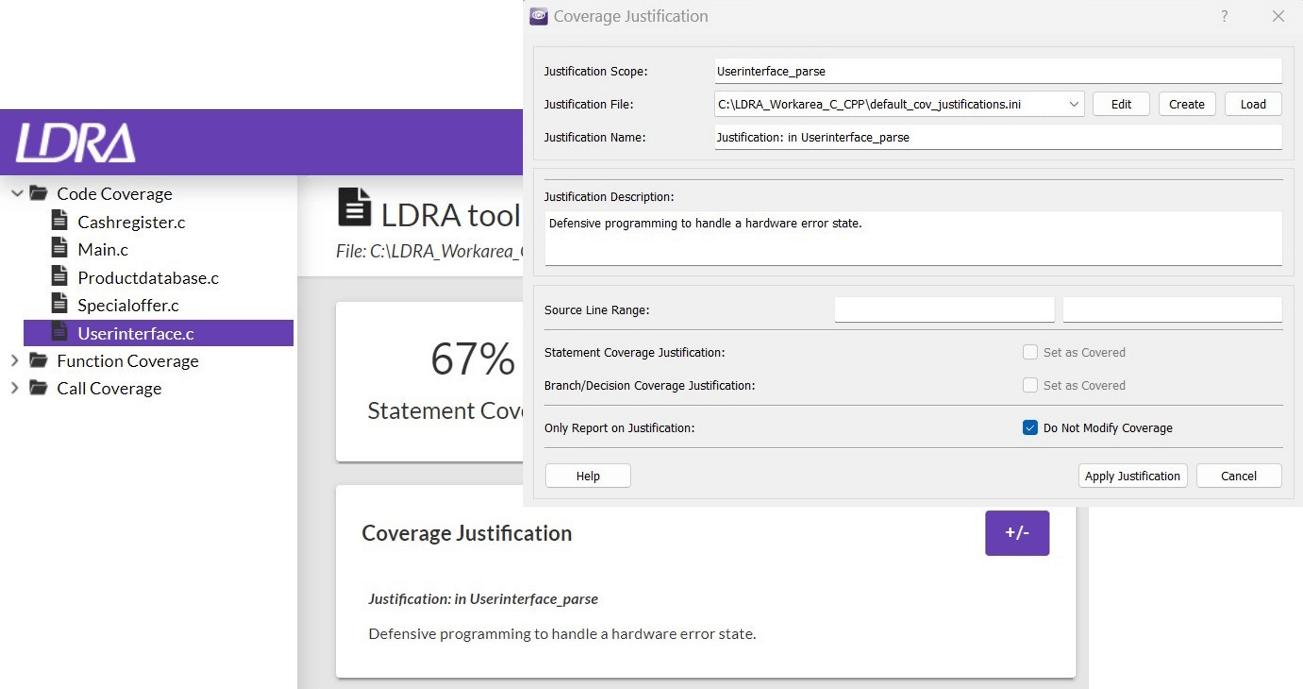The width and height of the screenshot is (1303, 689).
Task: Click the LDRA logo in the header
Action: tap(76, 143)
